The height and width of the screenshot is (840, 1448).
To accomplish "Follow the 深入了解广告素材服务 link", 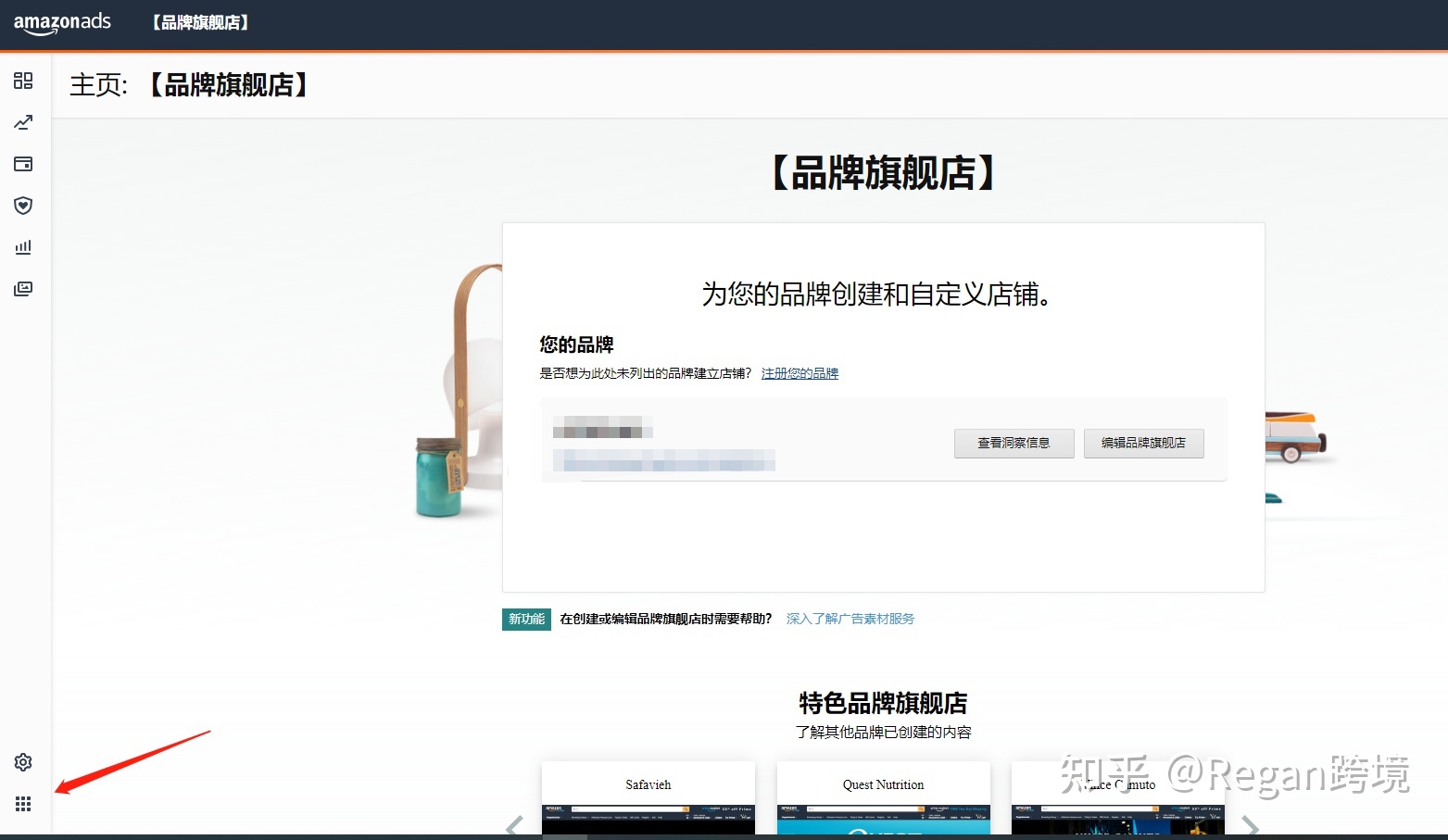I will [x=849, y=618].
